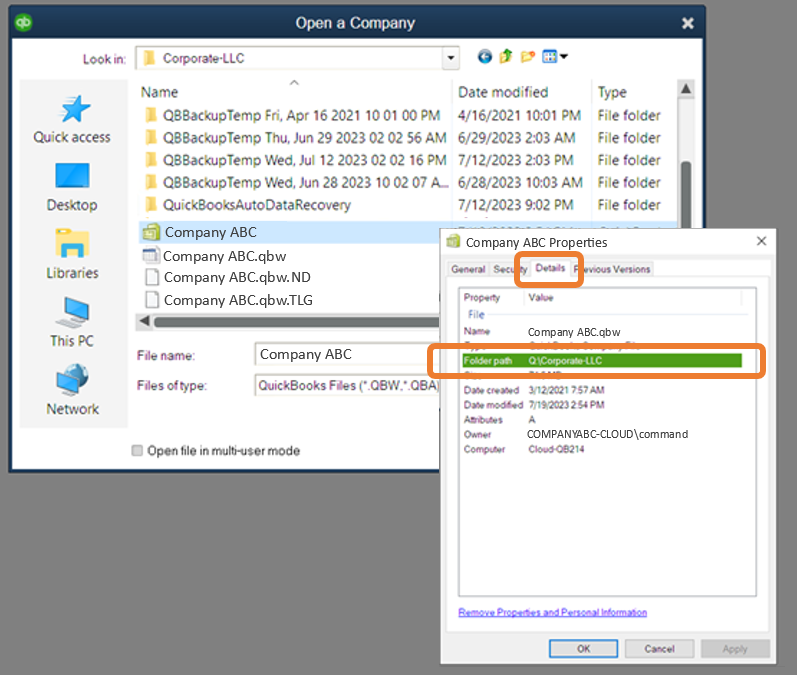Viewport: 797px width, 675px height.
Task: Expand the Look in dropdown
Action: click(x=450, y=58)
